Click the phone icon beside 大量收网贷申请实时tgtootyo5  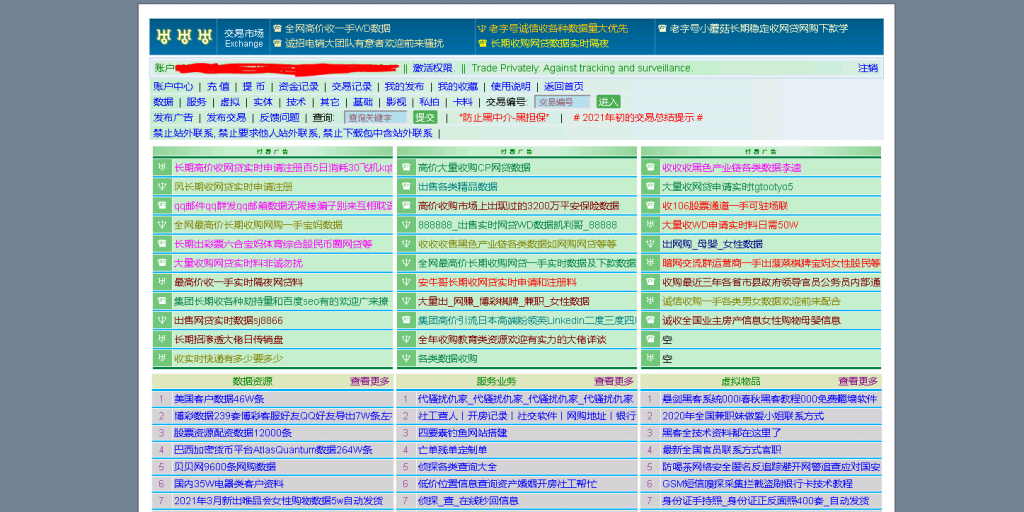click(x=650, y=187)
